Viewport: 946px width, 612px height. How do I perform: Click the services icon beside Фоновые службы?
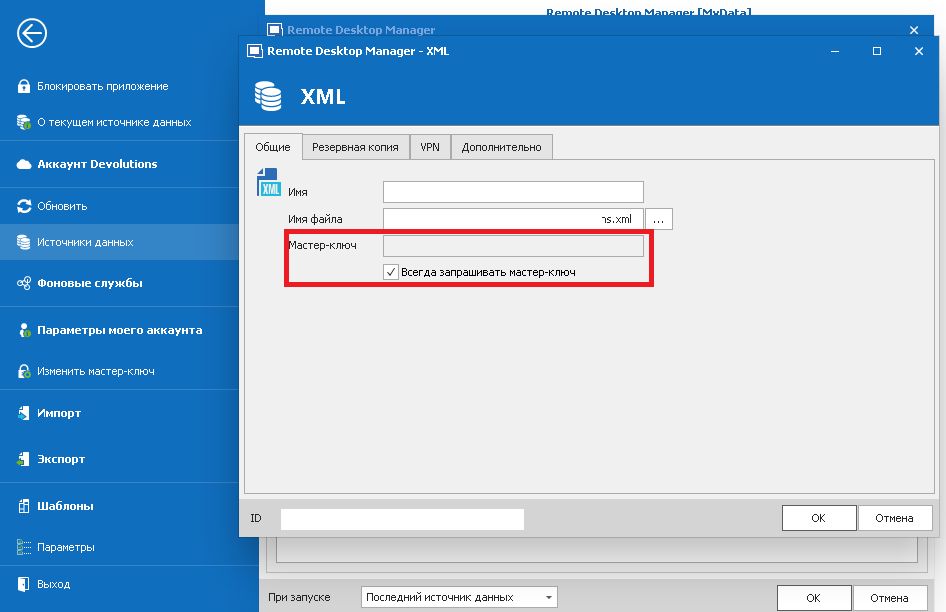[24, 283]
